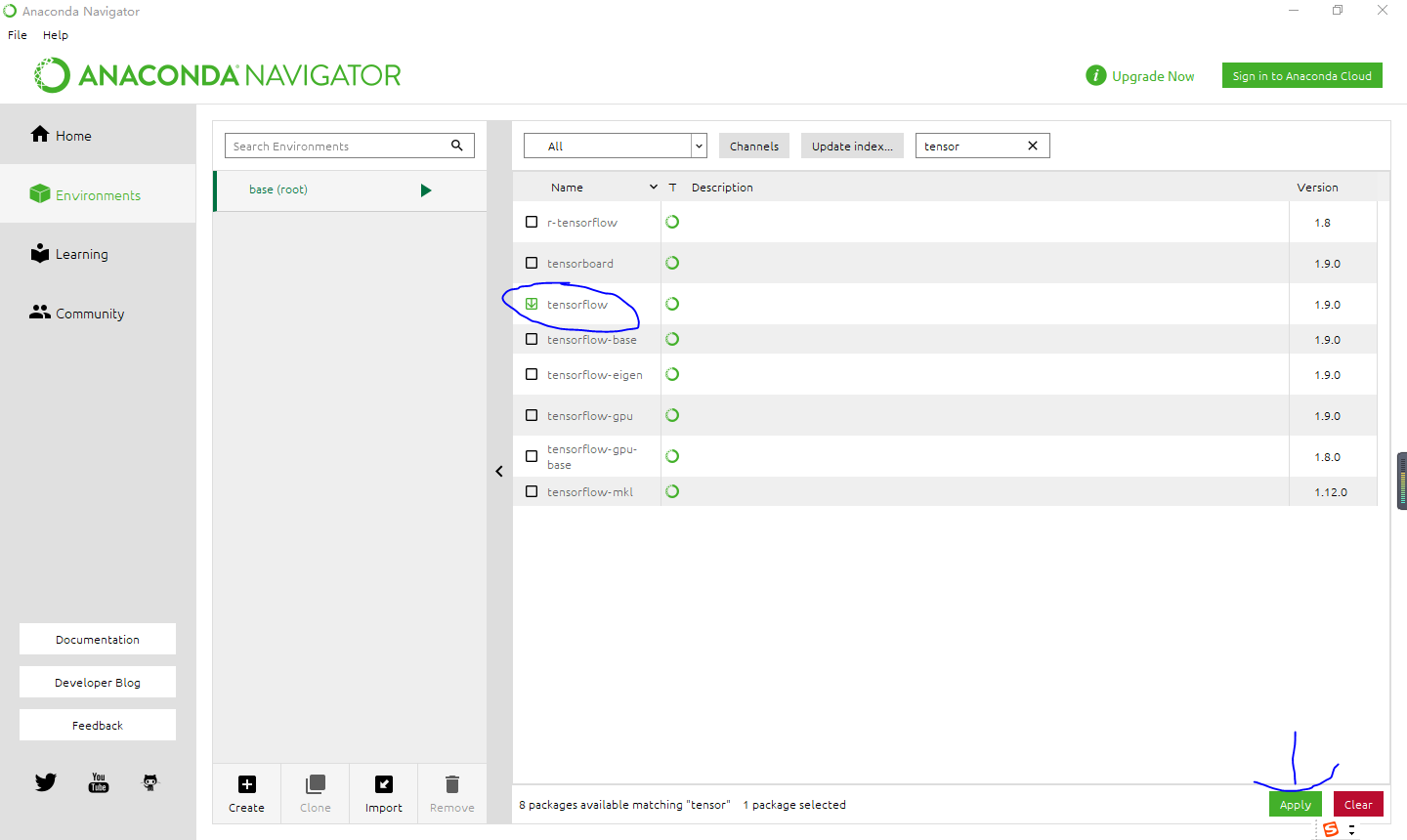Viewport: 1407px width, 840px height.
Task: Click the YouTube icon
Action: click(99, 782)
